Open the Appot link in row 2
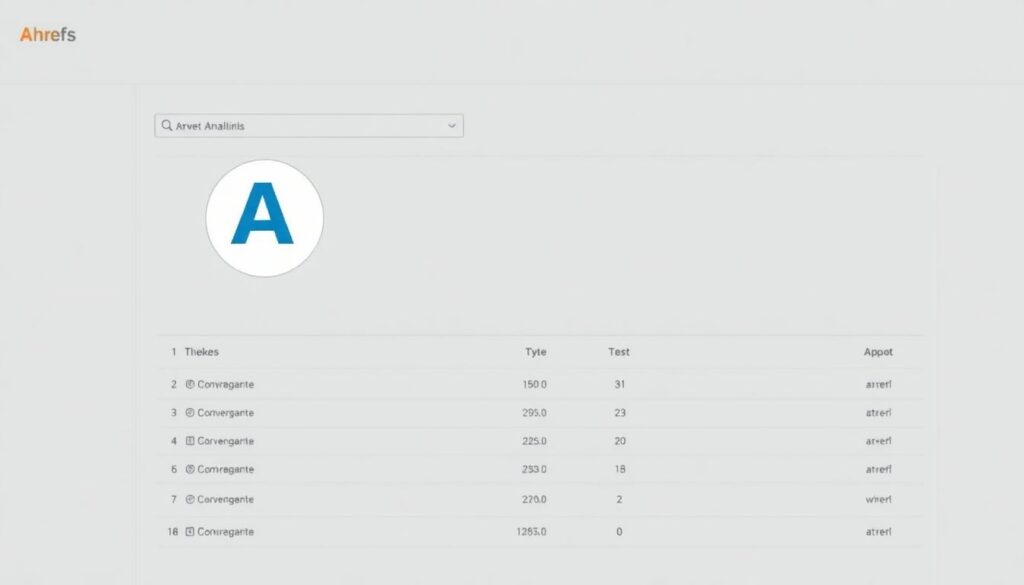1024x585 pixels. point(878,385)
